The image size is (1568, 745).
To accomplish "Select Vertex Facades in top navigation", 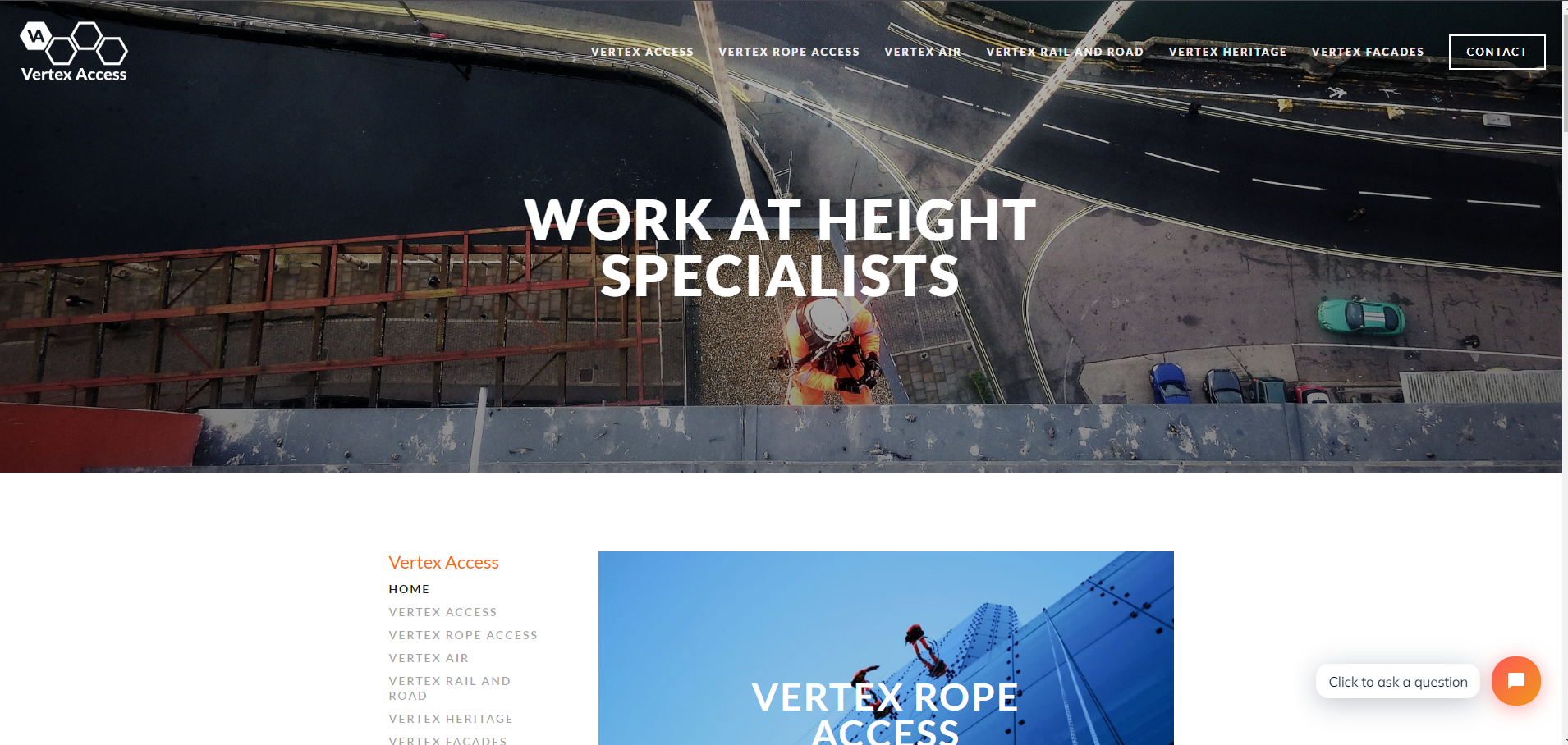I will [1368, 52].
